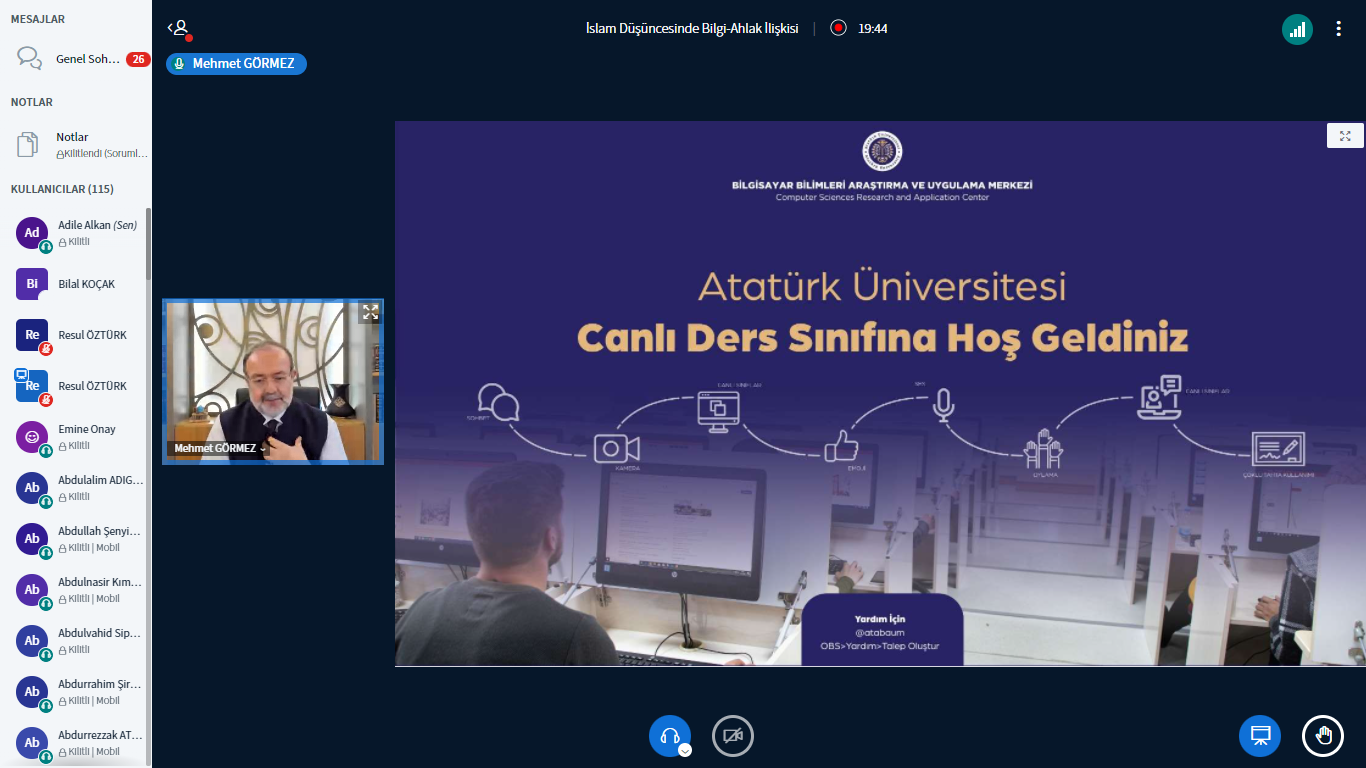Open audio device dropdown arrow on headphone button
1366x768 pixels.
685,750
